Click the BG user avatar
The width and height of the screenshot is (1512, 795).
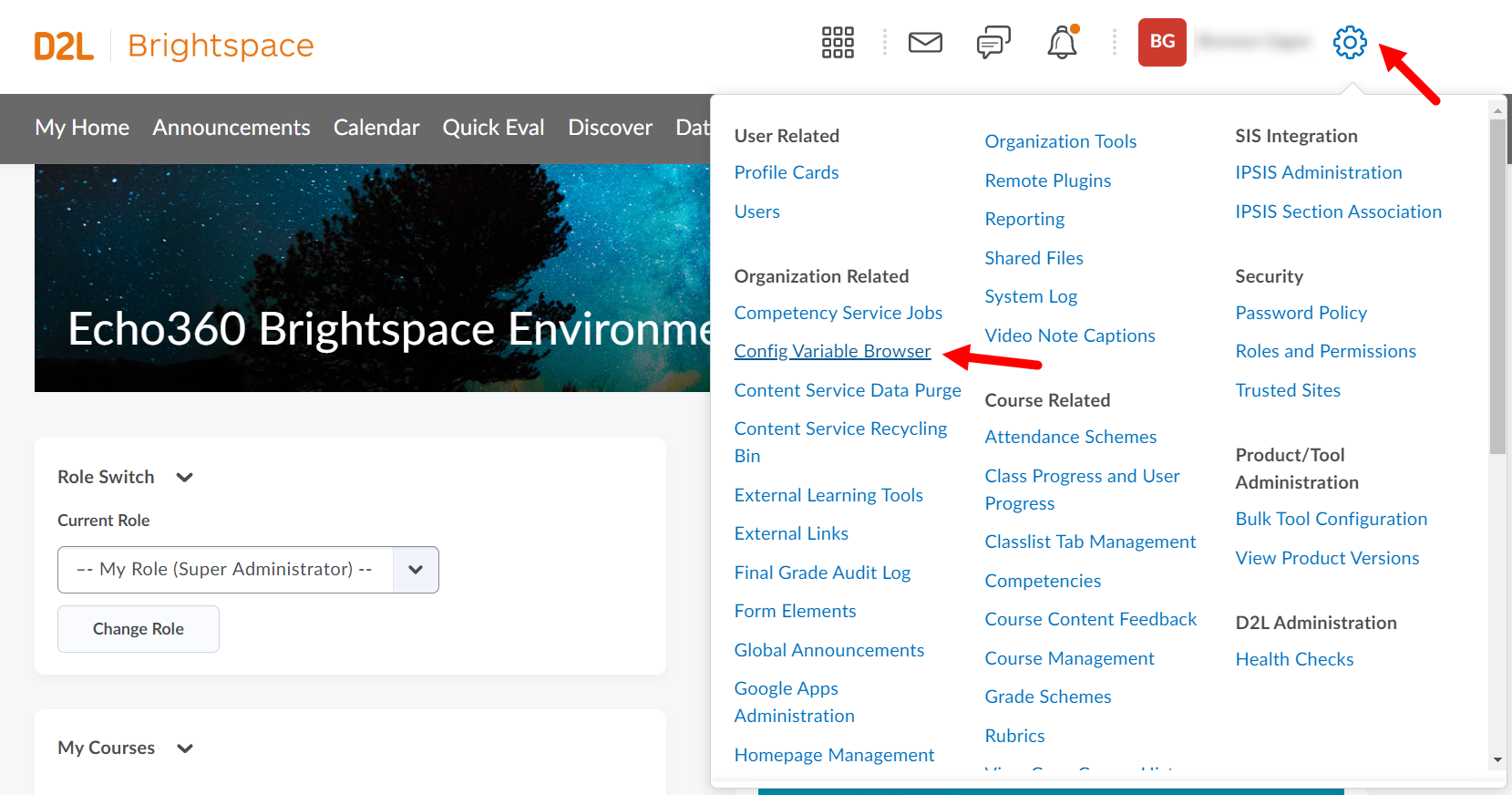point(1162,42)
